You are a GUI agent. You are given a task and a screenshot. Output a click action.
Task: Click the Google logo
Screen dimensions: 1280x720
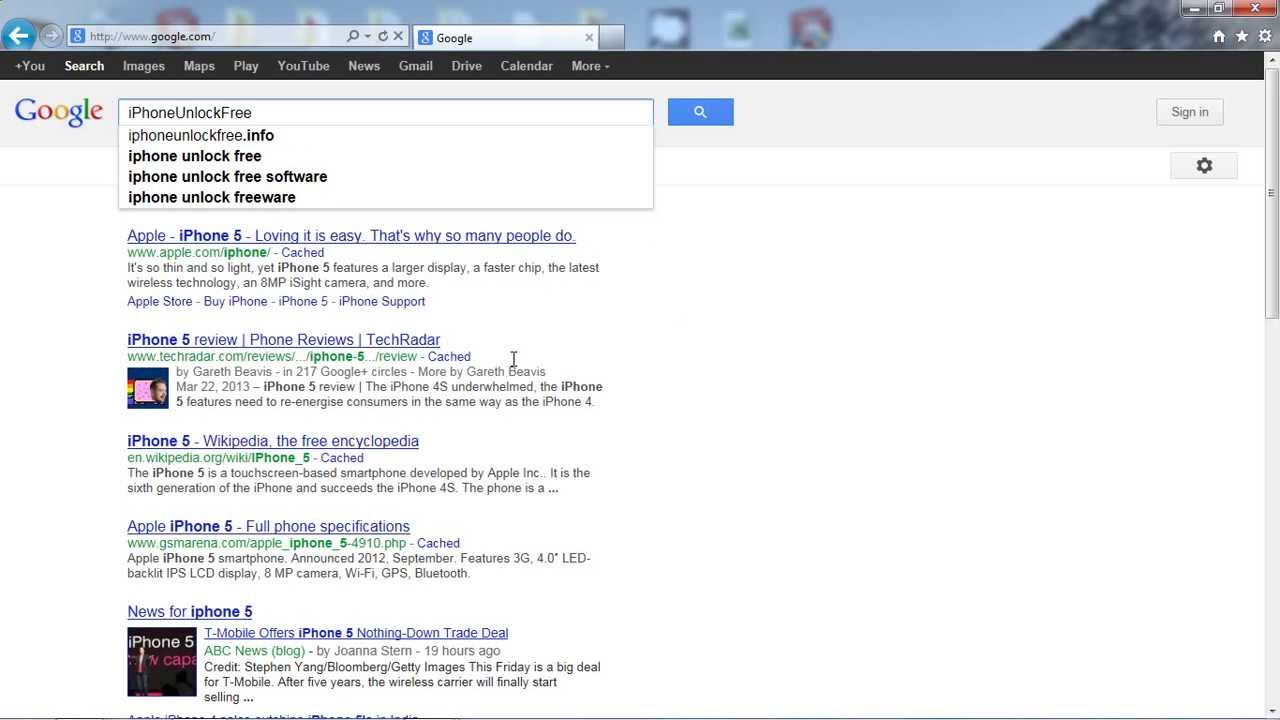[x=59, y=112]
